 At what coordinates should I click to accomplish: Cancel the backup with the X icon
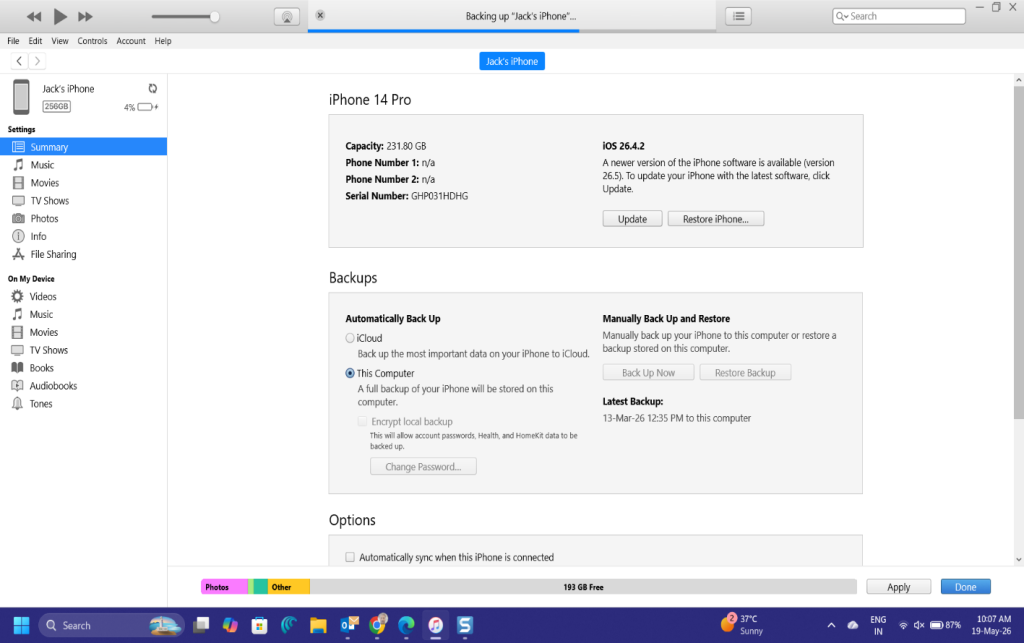pyautogui.click(x=320, y=15)
